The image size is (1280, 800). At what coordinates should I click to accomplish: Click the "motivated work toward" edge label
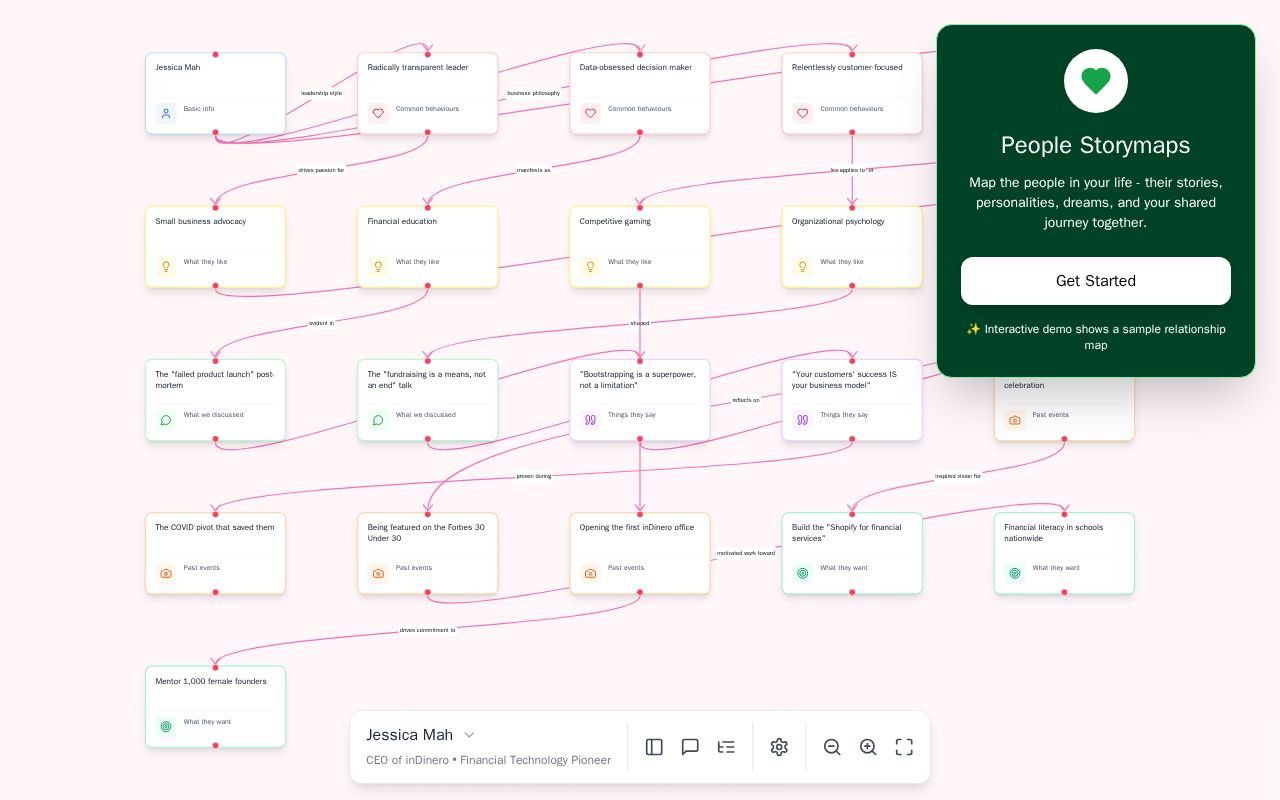[746, 553]
